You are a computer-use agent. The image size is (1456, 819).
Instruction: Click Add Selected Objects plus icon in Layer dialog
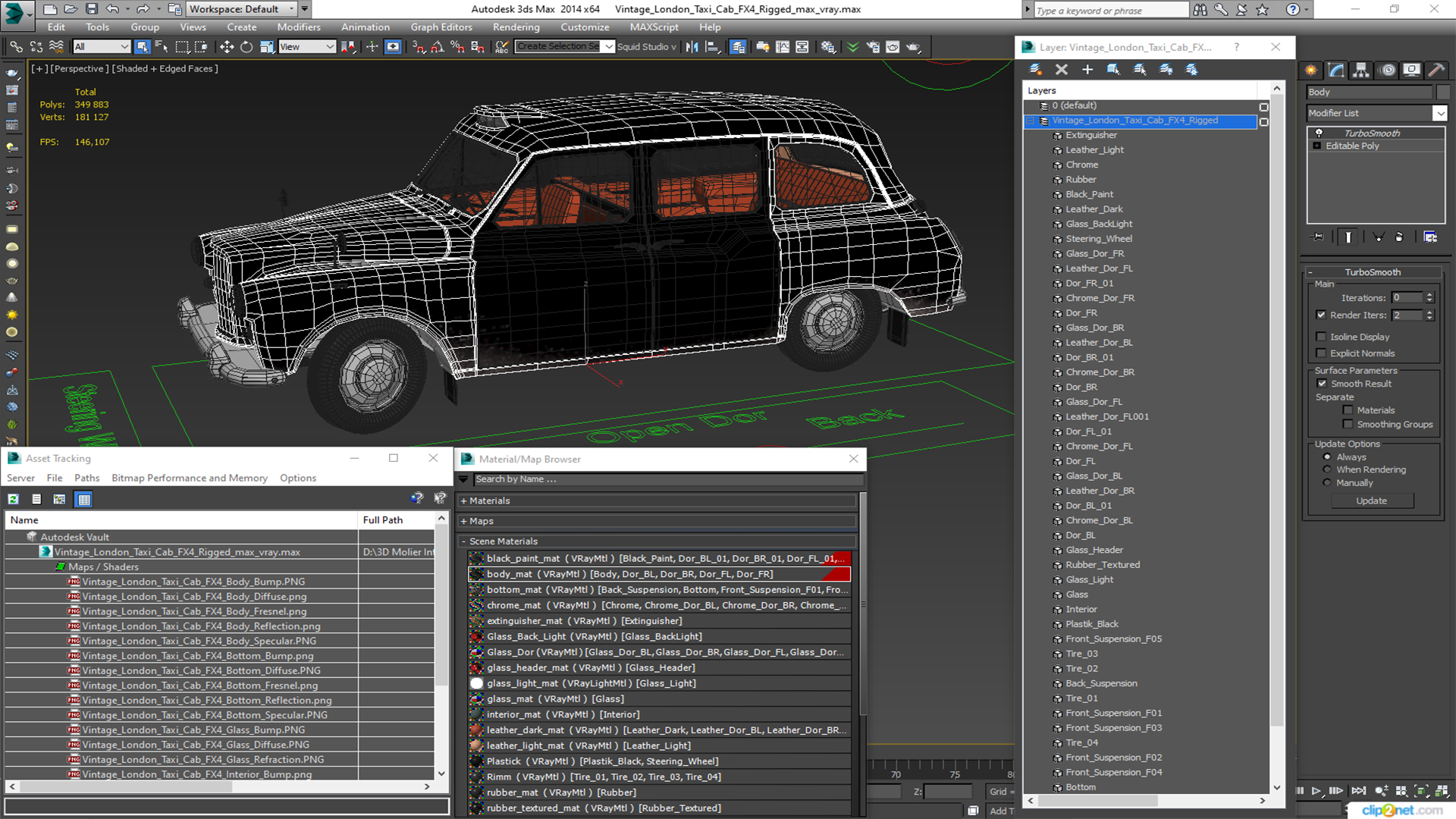pos(1087,69)
